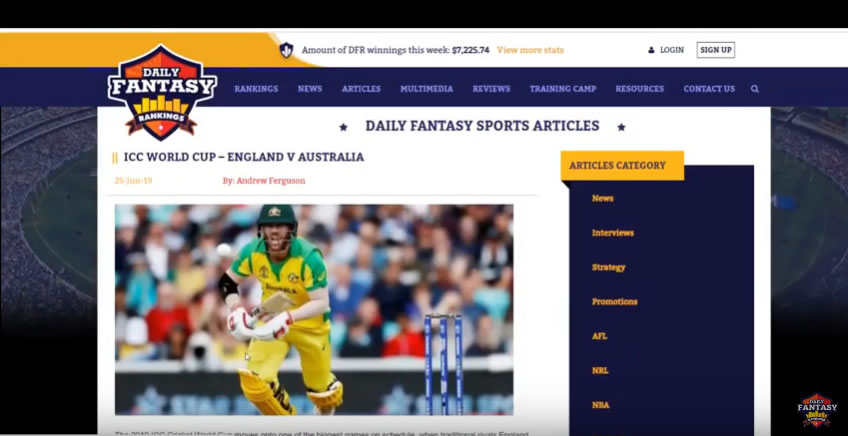Select the REVIEWS menu item
This screenshot has height=436, width=848.
492,89
